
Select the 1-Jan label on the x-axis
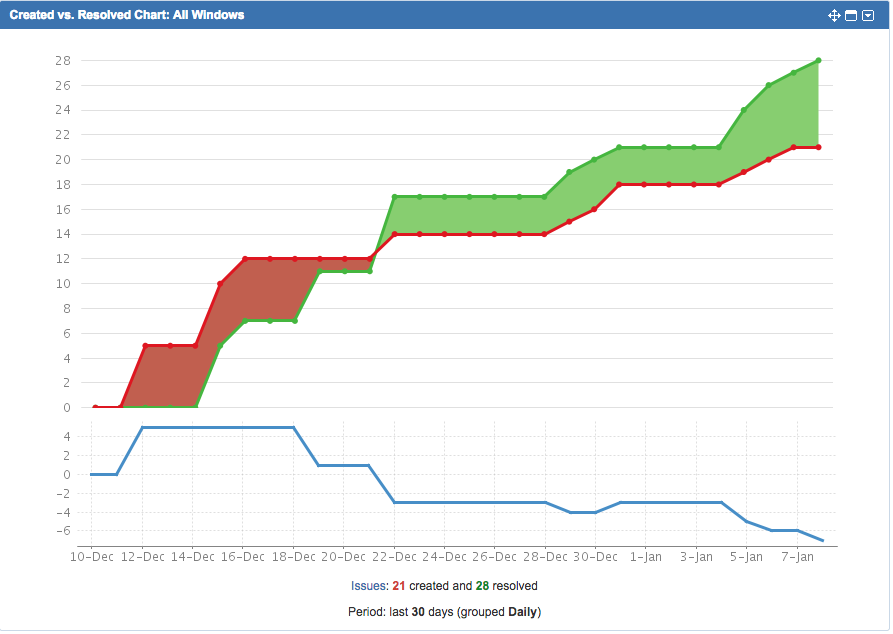(646, 557)
